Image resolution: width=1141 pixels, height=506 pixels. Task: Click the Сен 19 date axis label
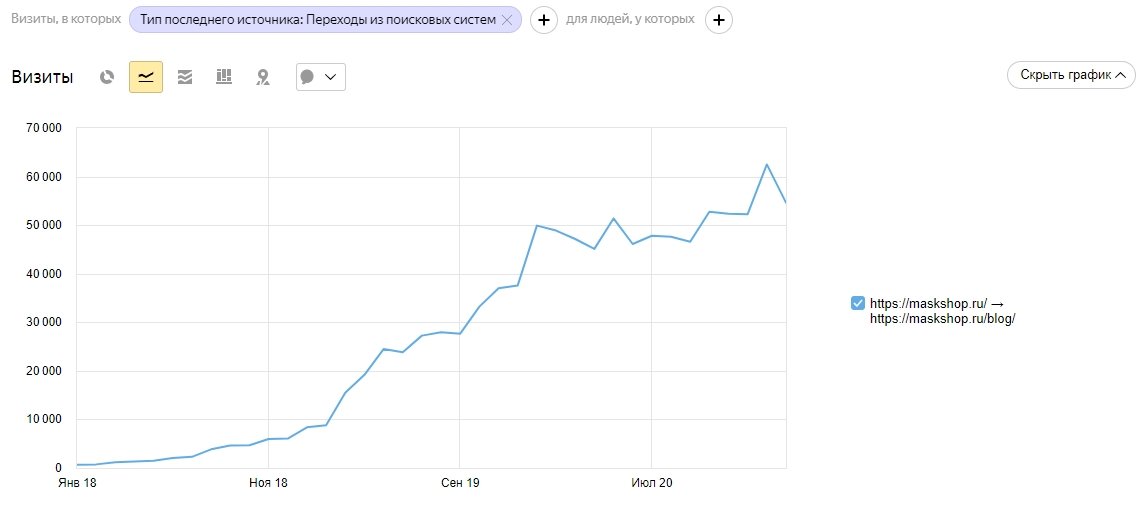[x=459, y=483]
